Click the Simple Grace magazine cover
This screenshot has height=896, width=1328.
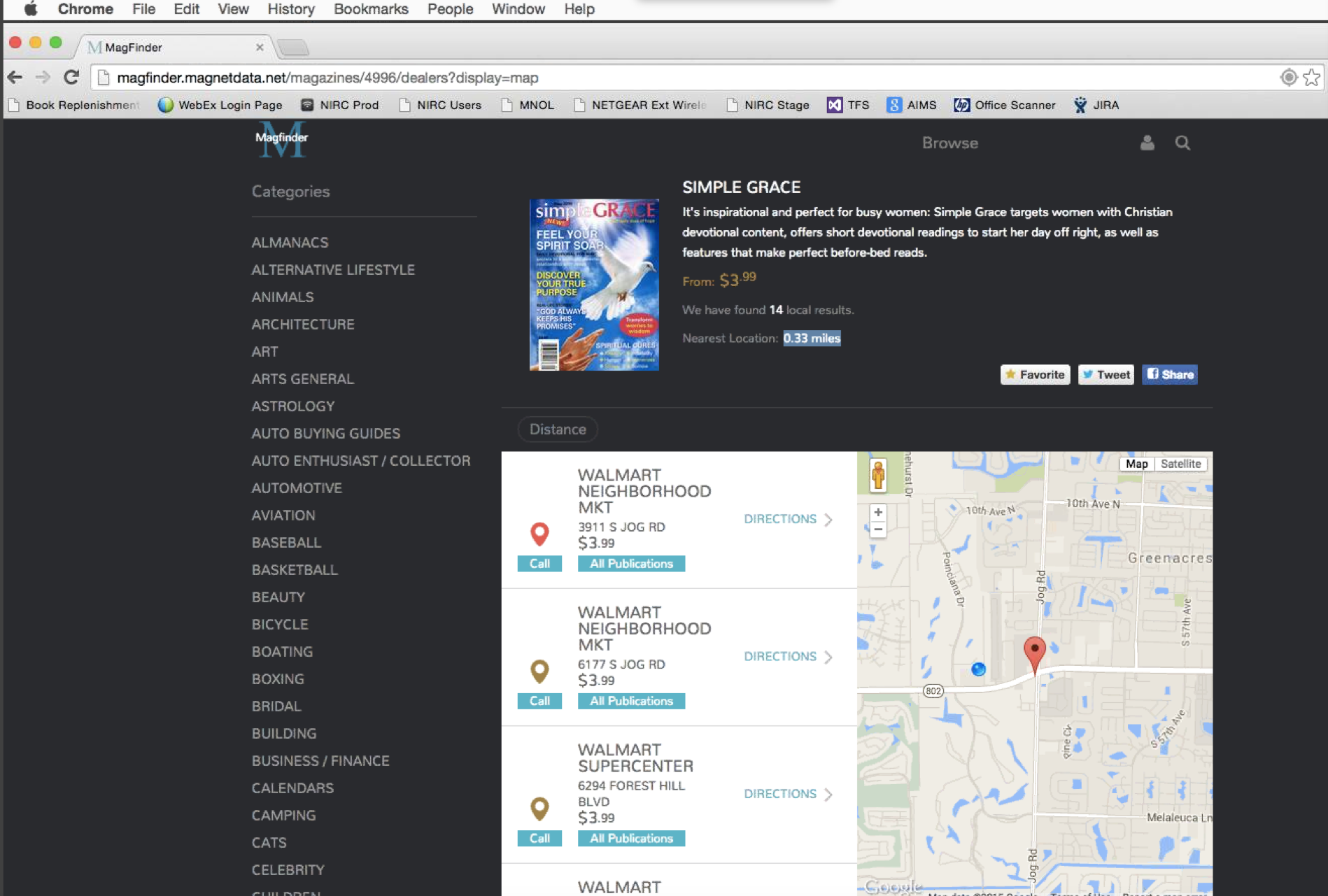(x=594, y=285)
